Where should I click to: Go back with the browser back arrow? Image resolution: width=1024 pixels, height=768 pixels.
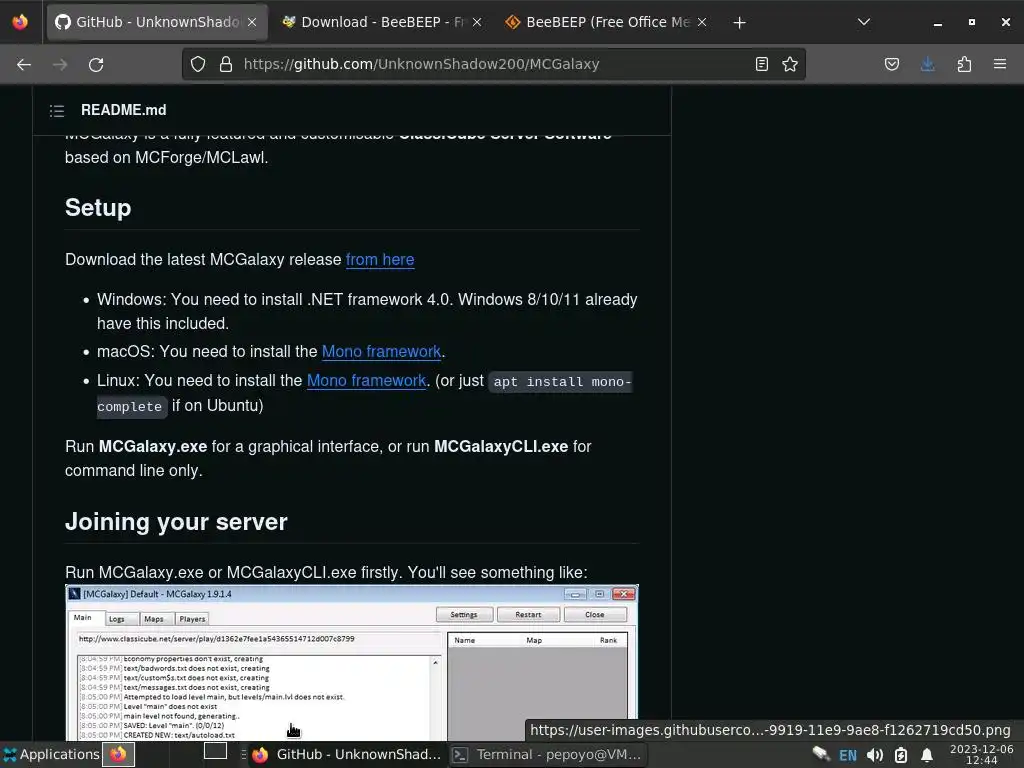coord(24,65)
